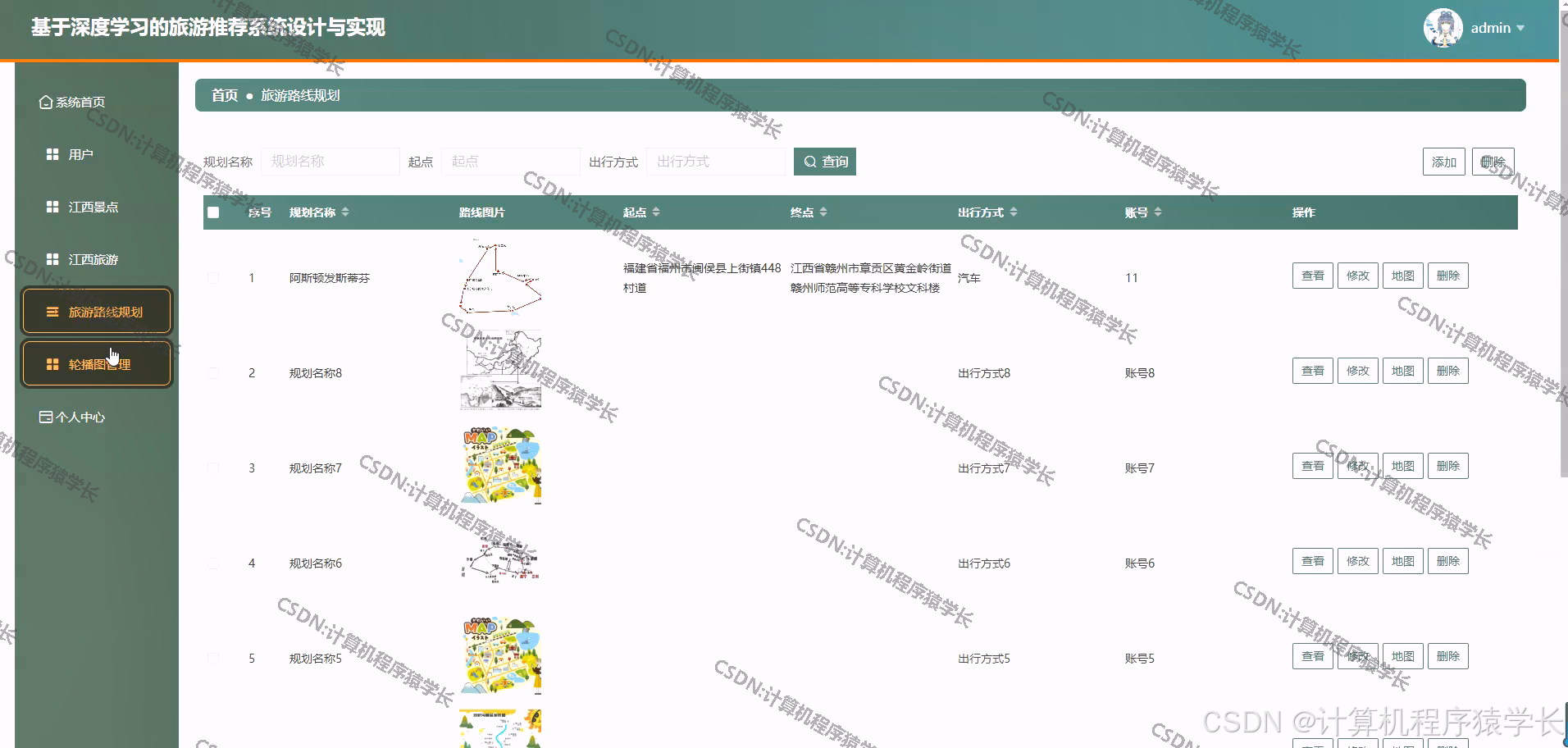
Task: Click 地图 for row 规划名称5
Action: click(x=1403, y=656)
